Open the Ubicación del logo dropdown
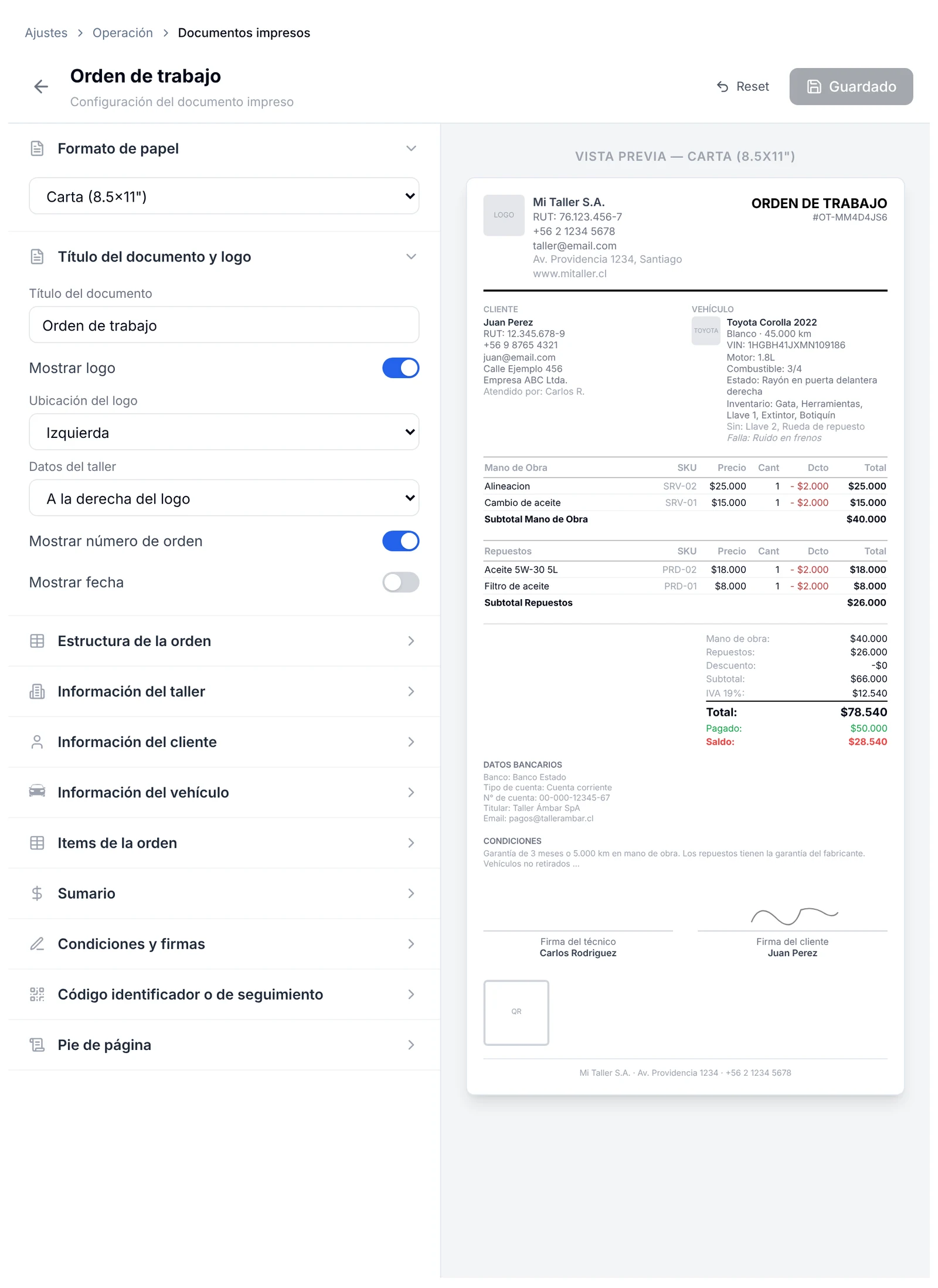Image resolution: width=938 pixels, height=1288 pixels. point(224,433)
